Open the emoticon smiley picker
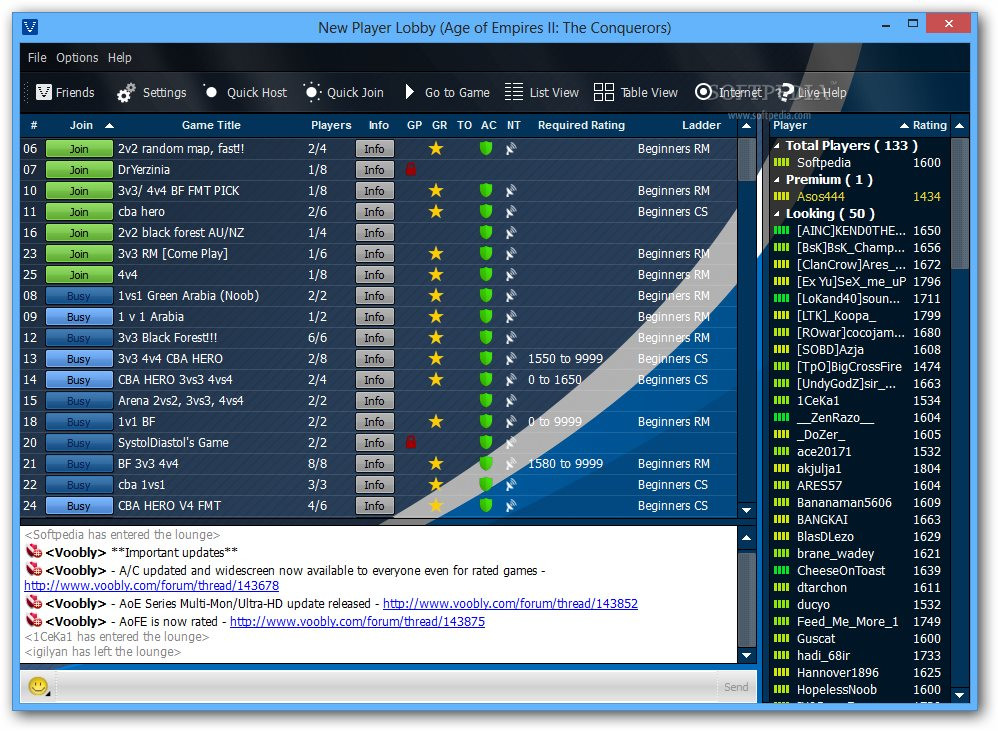 click(x=38, y=686)
